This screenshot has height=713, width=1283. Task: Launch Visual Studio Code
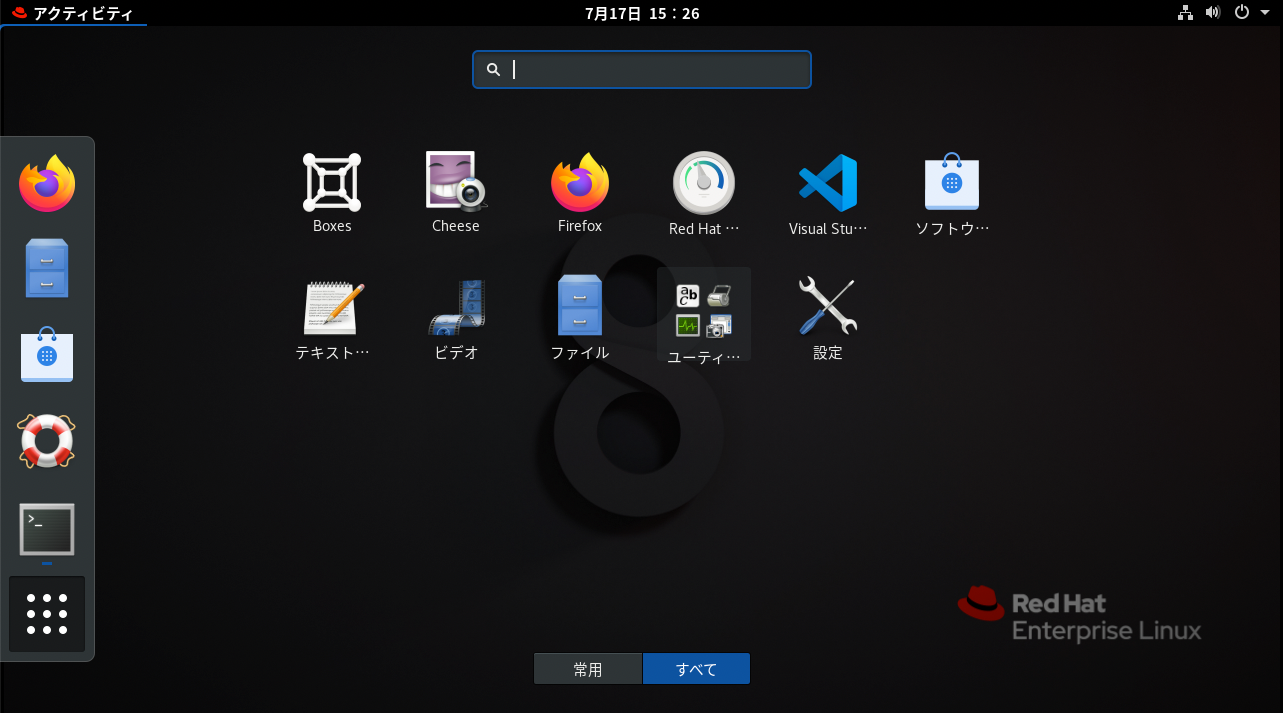click(828, 193)
